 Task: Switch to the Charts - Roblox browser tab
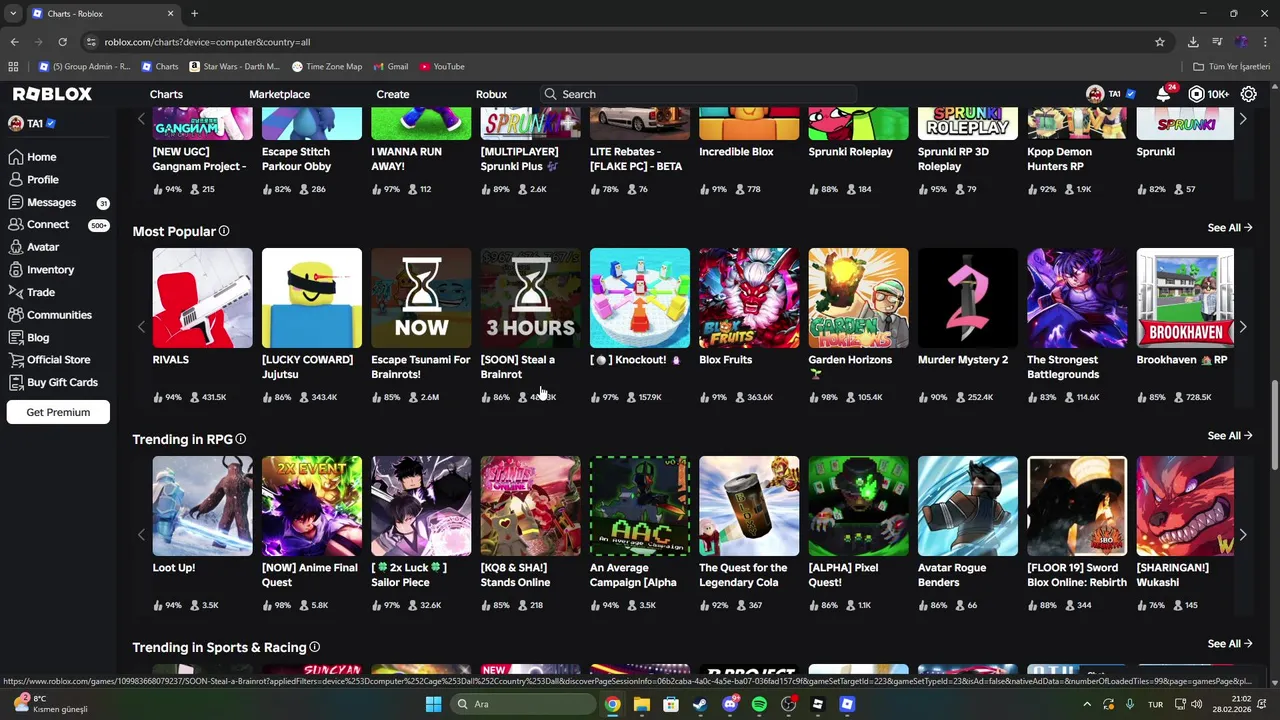coord(102,14)
